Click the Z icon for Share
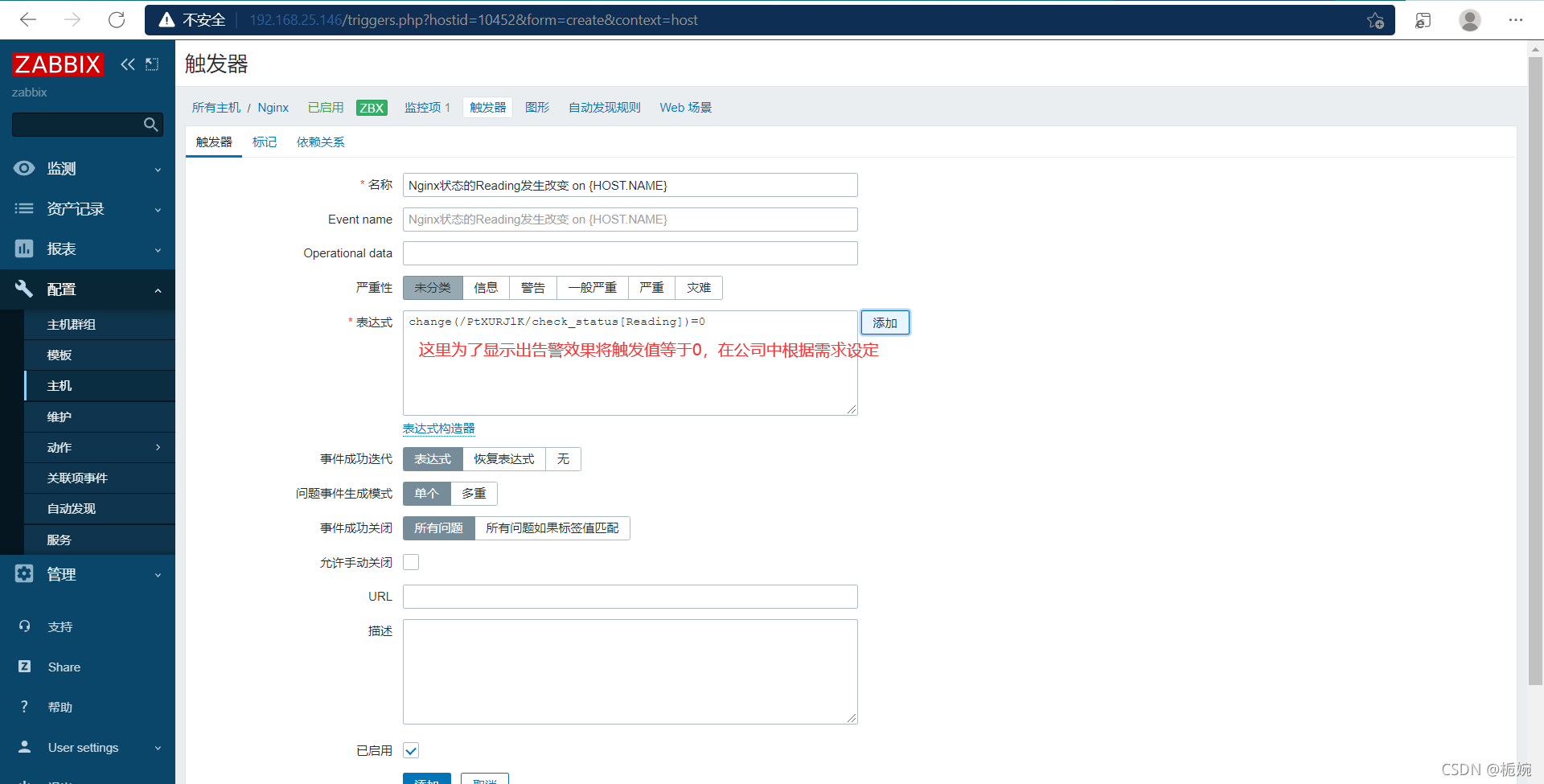The height and width of the screenshot is (784, 1544). point(25,667)
